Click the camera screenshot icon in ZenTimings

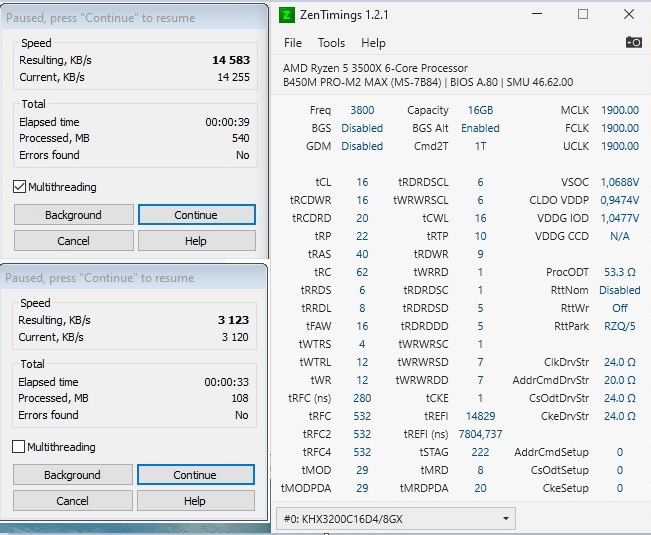click(x=633, y=42)
